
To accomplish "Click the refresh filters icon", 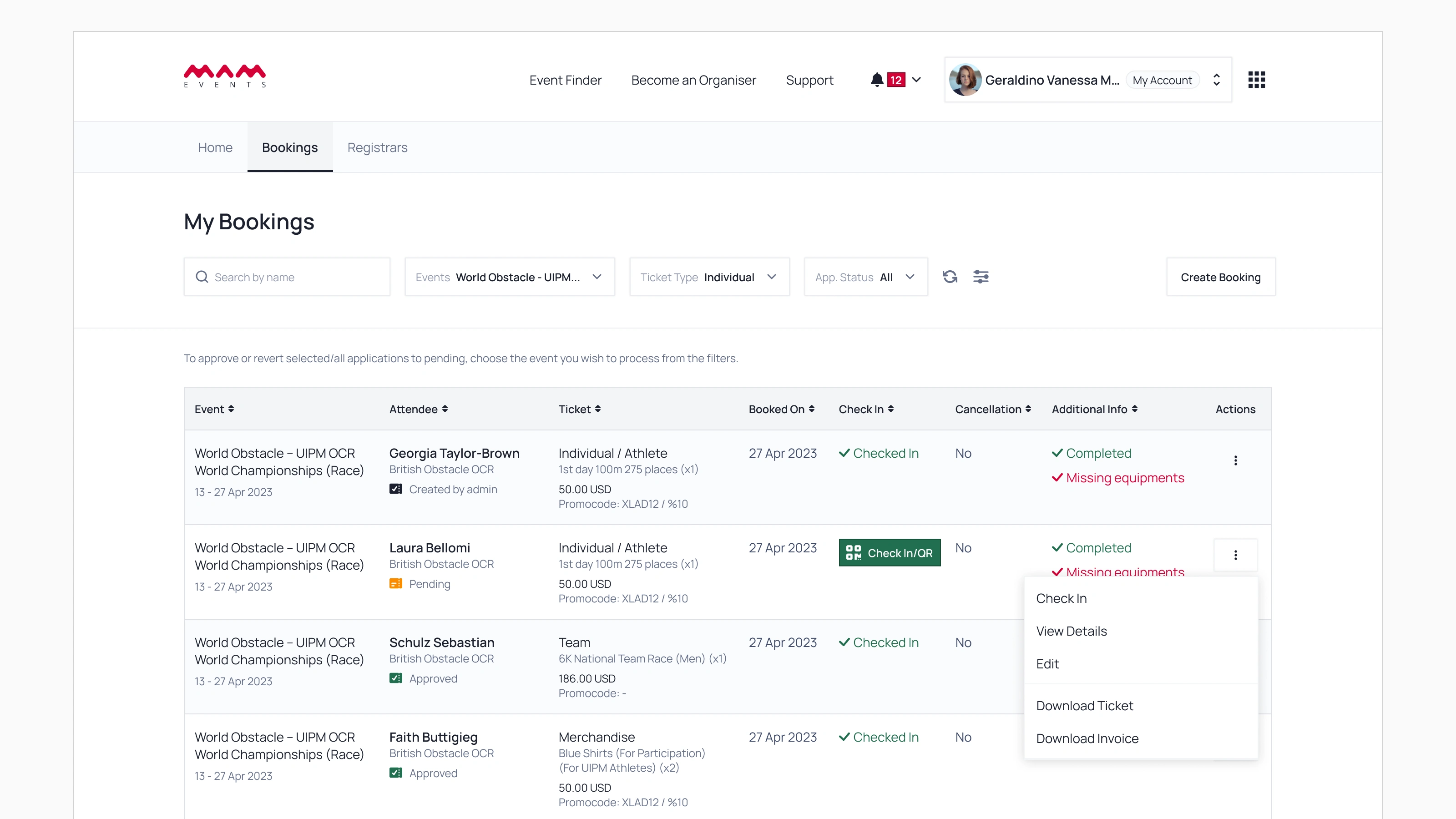I will (x=950, y=277).
